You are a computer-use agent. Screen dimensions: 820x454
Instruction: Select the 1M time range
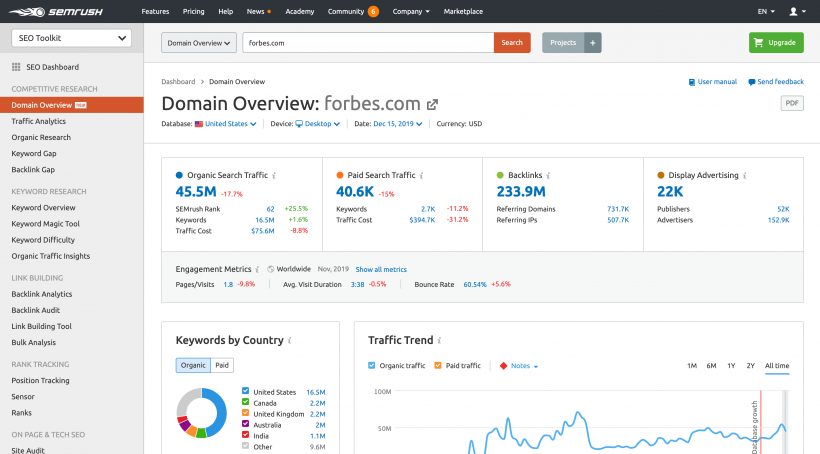pos(692,366)
